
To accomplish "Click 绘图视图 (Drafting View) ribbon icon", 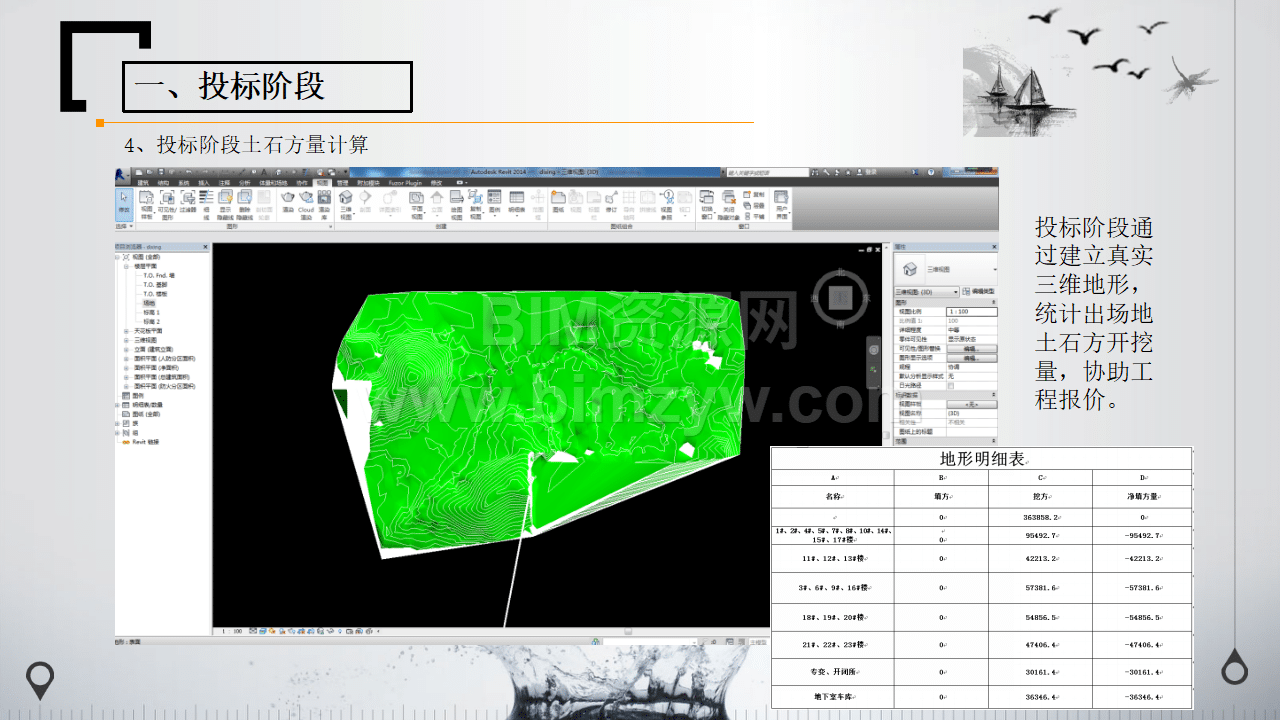I will [456, 205].
